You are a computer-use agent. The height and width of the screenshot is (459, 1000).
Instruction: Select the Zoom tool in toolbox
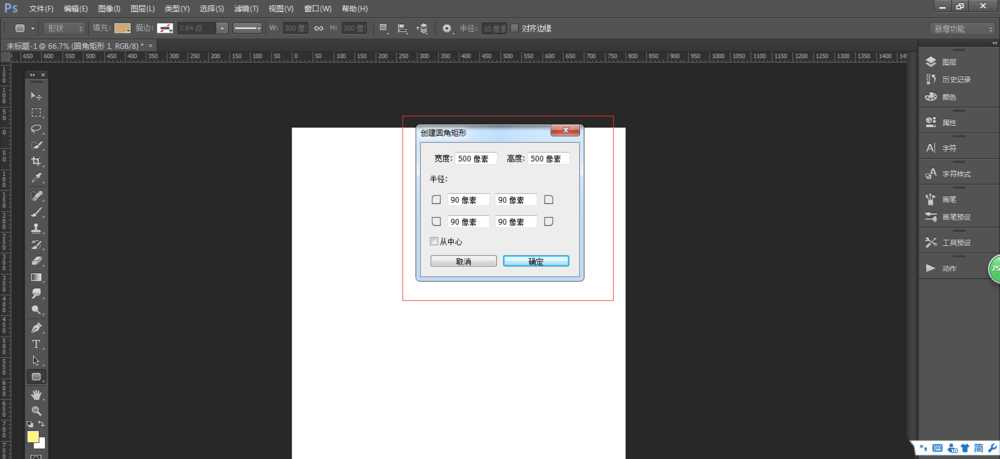(36, 411)
